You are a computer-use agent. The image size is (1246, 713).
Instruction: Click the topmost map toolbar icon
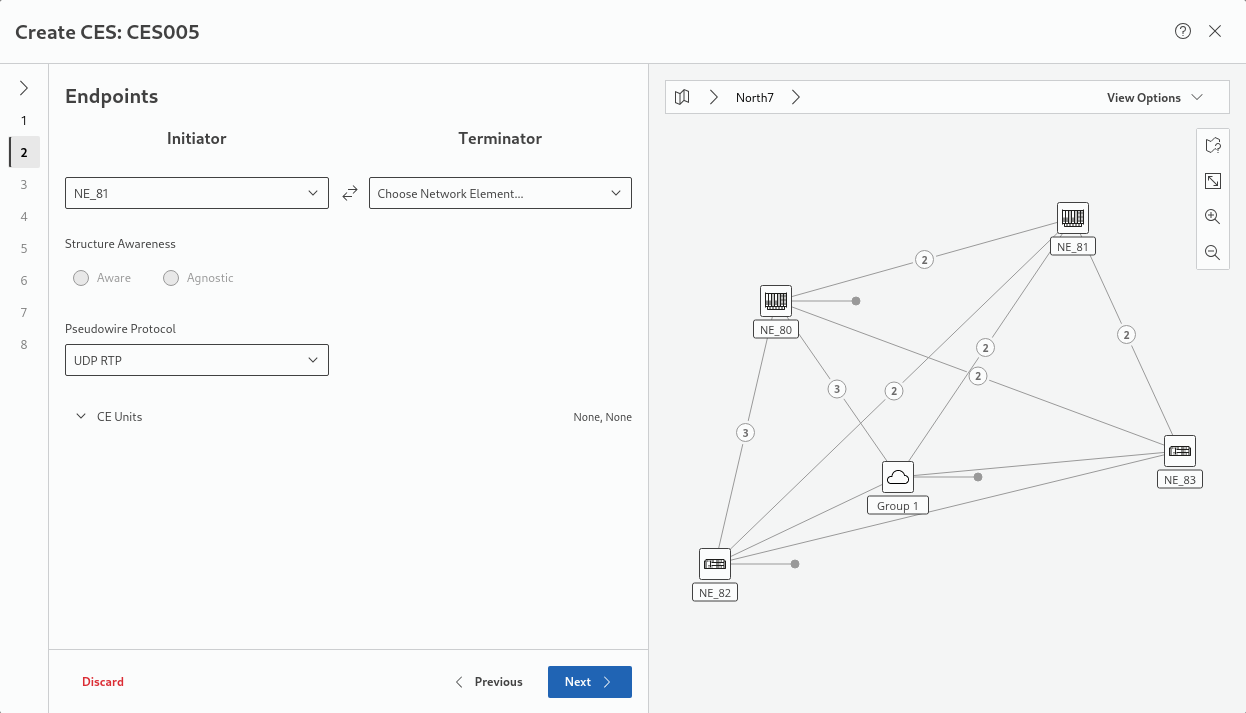(1212, 145)
